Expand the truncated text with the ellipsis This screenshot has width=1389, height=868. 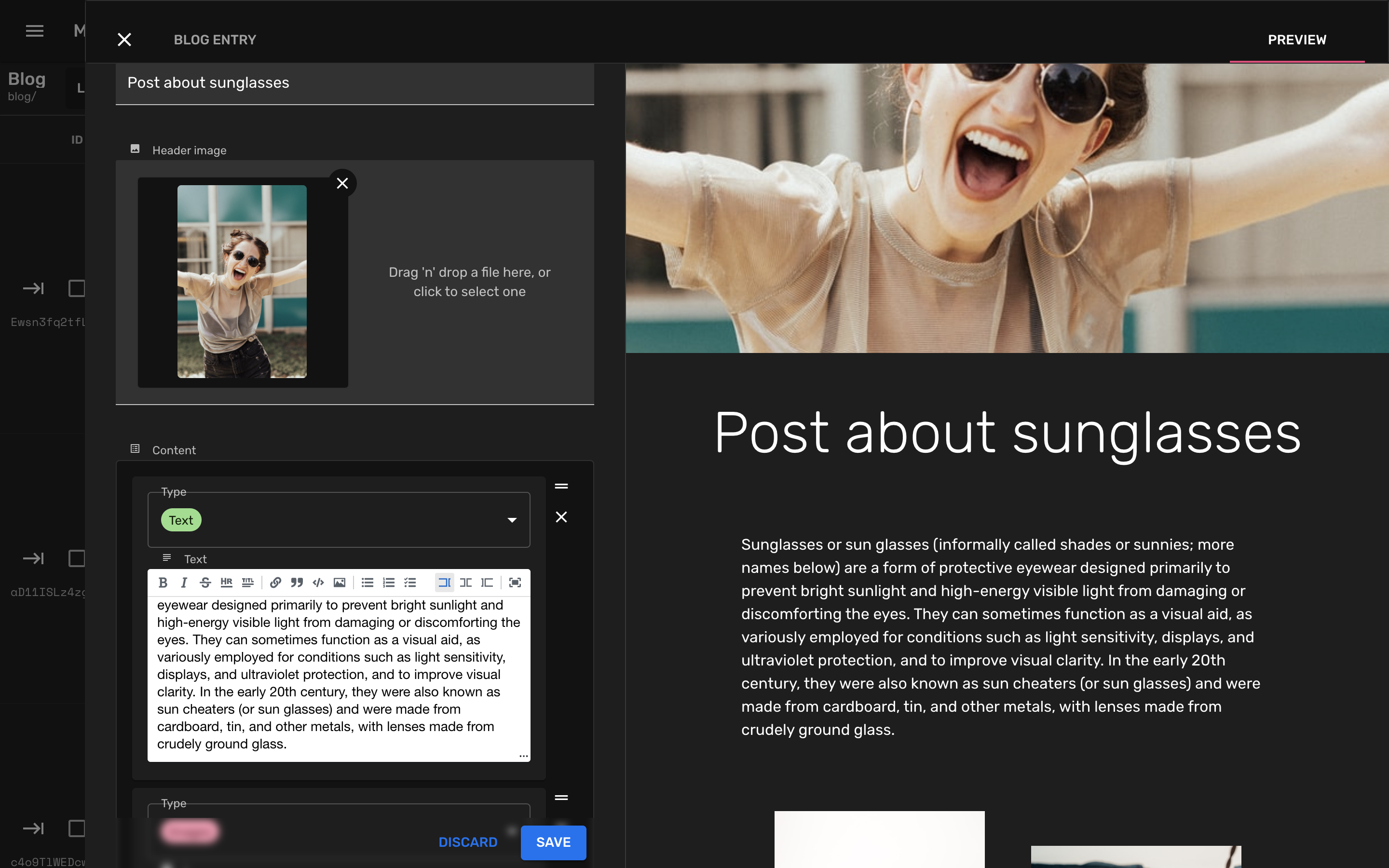pos(523,756)
